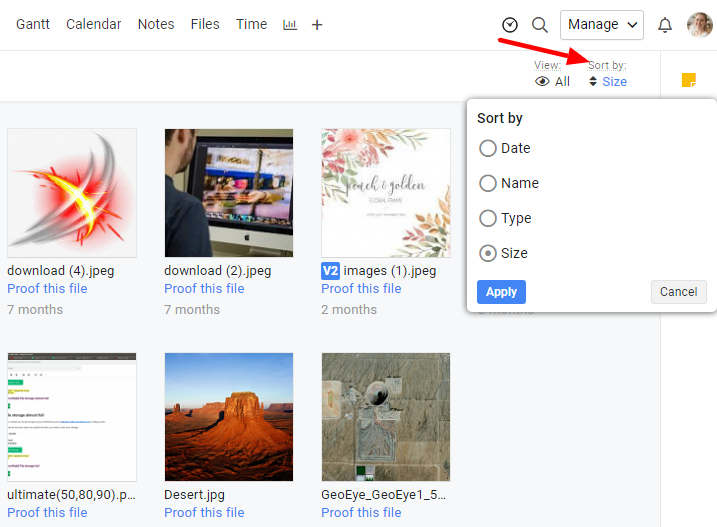This screenshot has height=527, width=717.
Task: Open the user profile avatar
Action: (700, 25)
